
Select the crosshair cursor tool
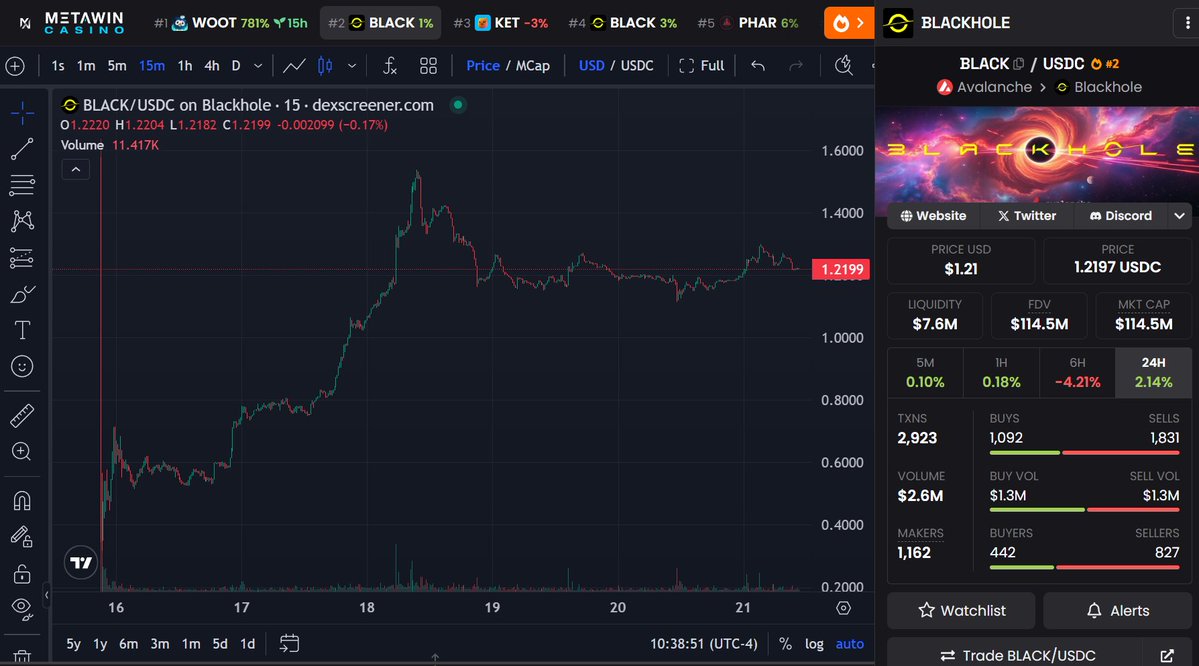[22, 113]
